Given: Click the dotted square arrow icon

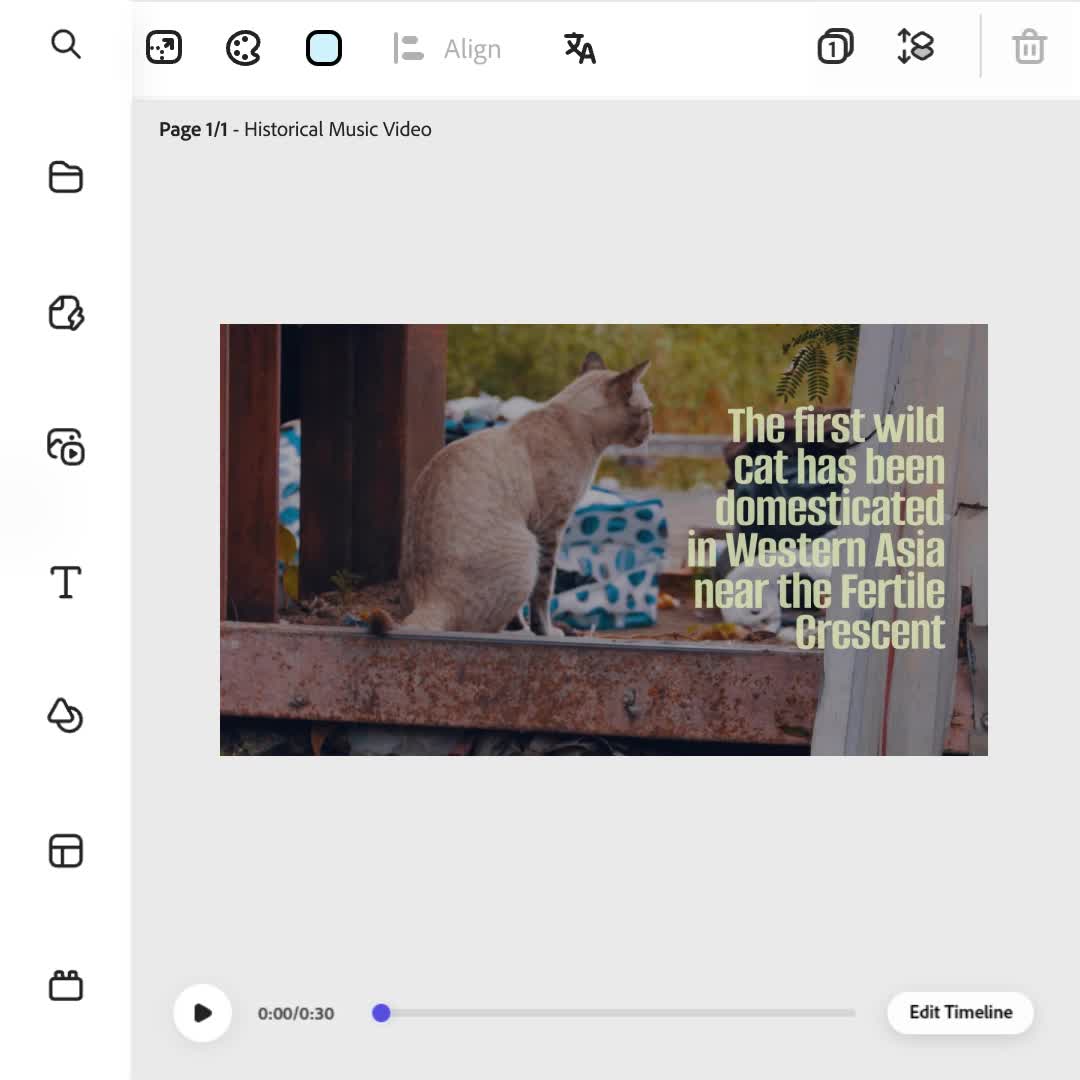Looking at the screenshot, I should (x=164, y=48).
